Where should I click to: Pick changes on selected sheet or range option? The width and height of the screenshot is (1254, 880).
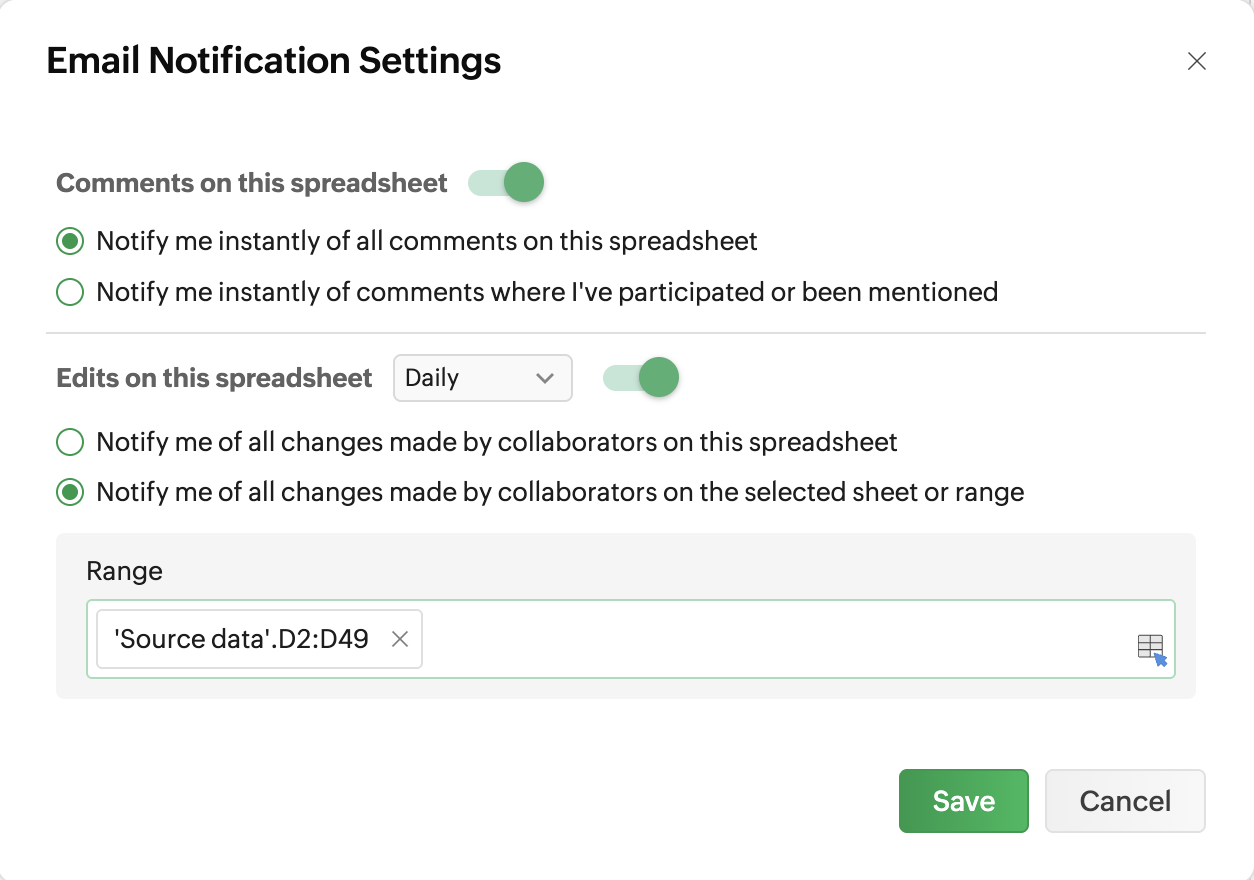tap(70, 492)
